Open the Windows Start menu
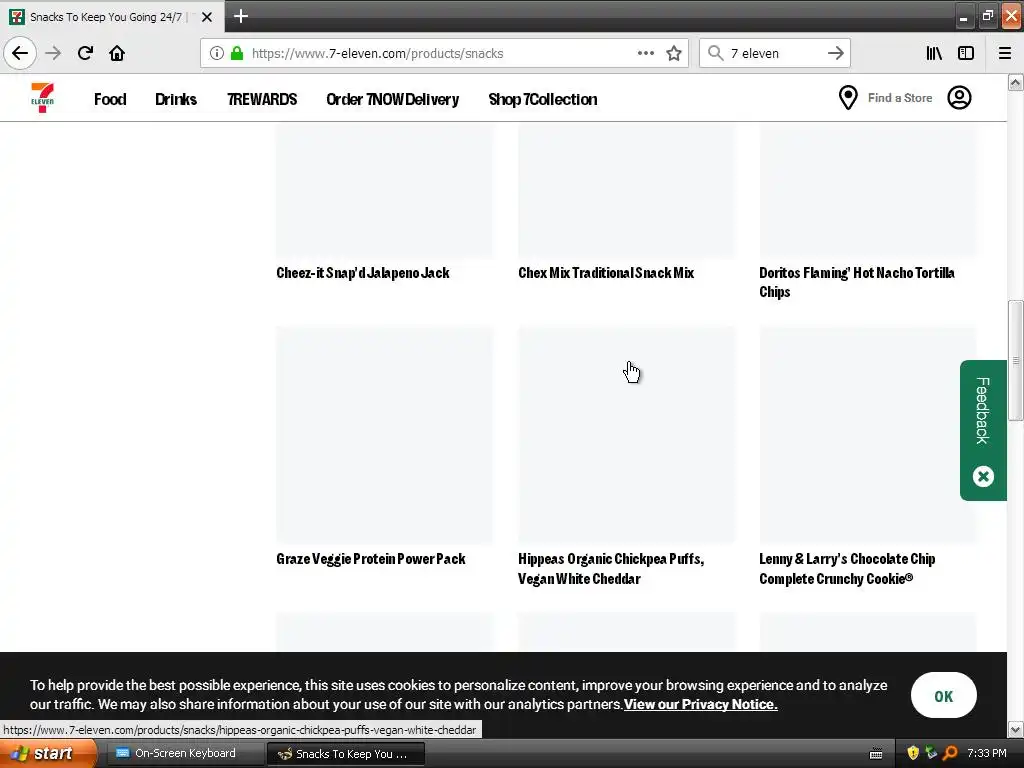 [48, 753]
